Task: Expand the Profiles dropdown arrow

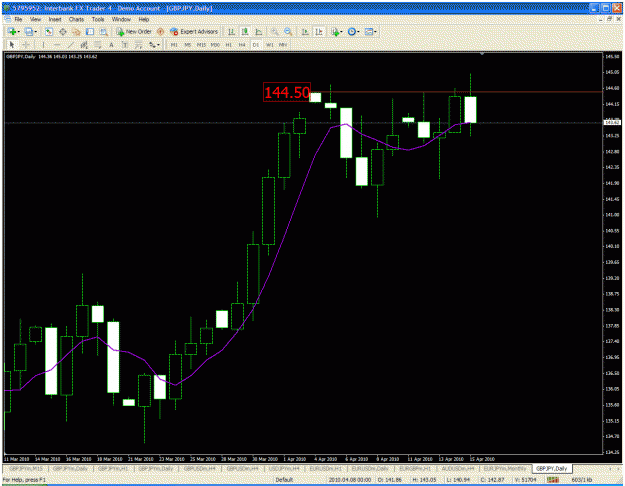Action: (x=35, y=32)
